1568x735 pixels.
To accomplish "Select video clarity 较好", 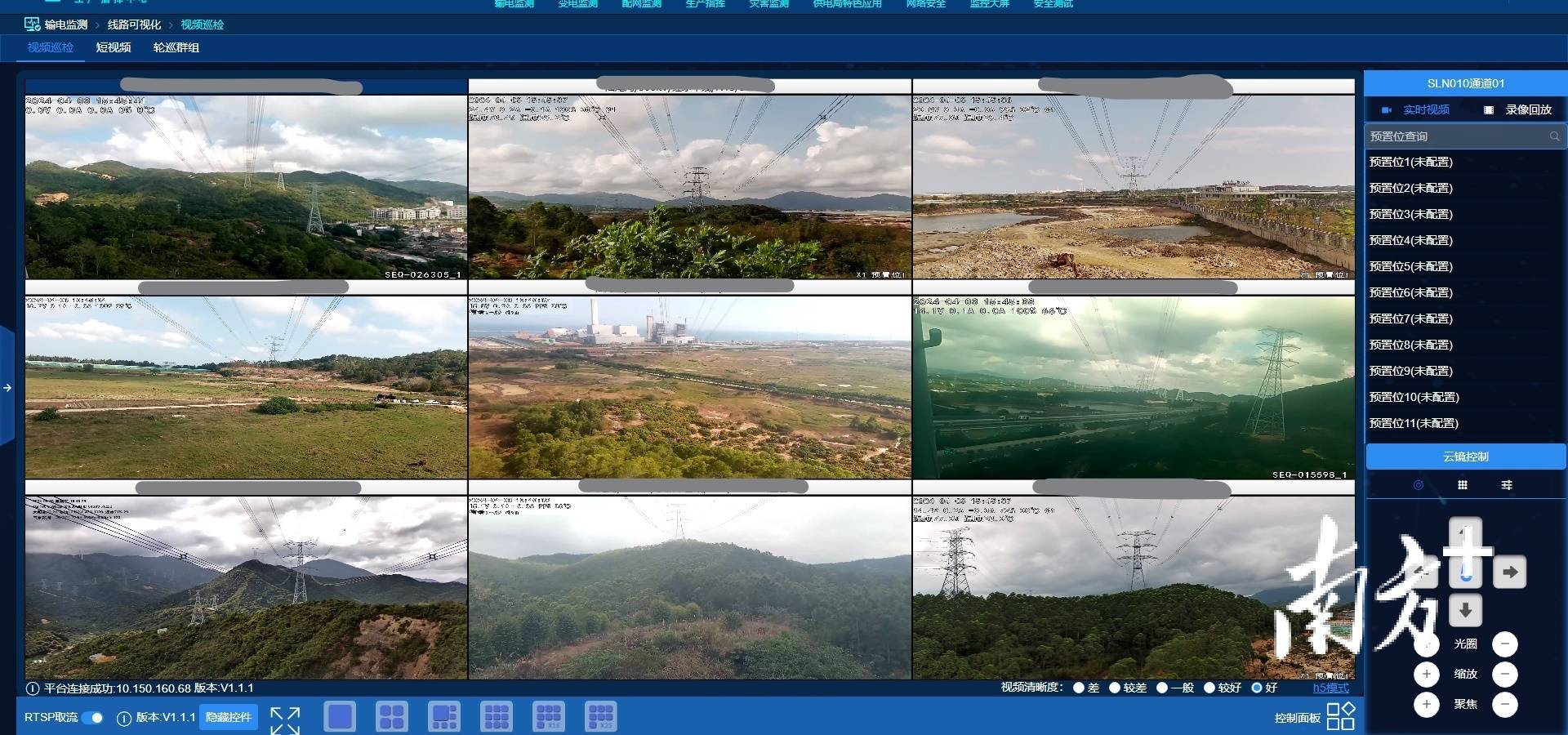I will pyautogui.click(x=1209, y=688).
